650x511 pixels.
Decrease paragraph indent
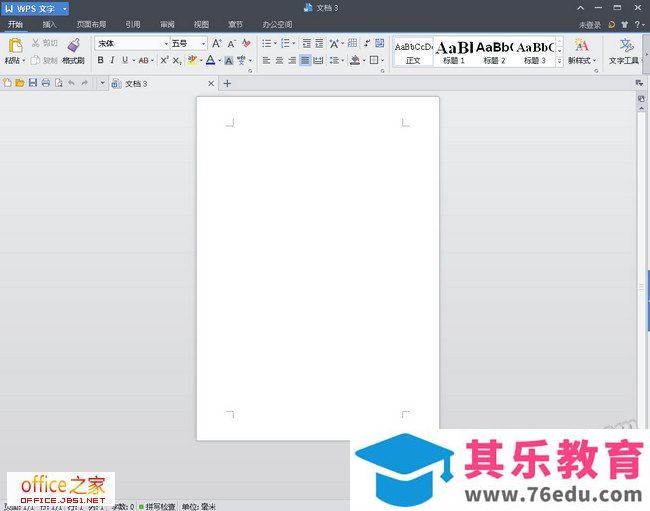(x=306, y=43)
